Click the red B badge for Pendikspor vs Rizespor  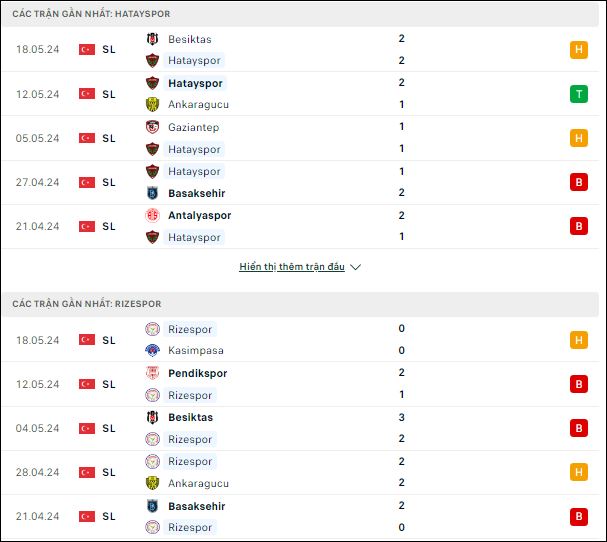[x=579, y=384]
